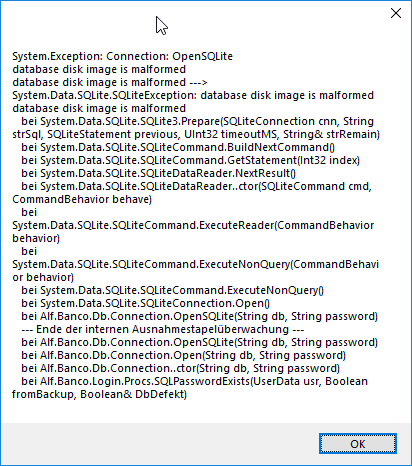Image resolution: width=412 pixels, height=466 pixels.
Task: Click the Login.Procs.SQLPasswordExists line
Action: click(195, 381)
